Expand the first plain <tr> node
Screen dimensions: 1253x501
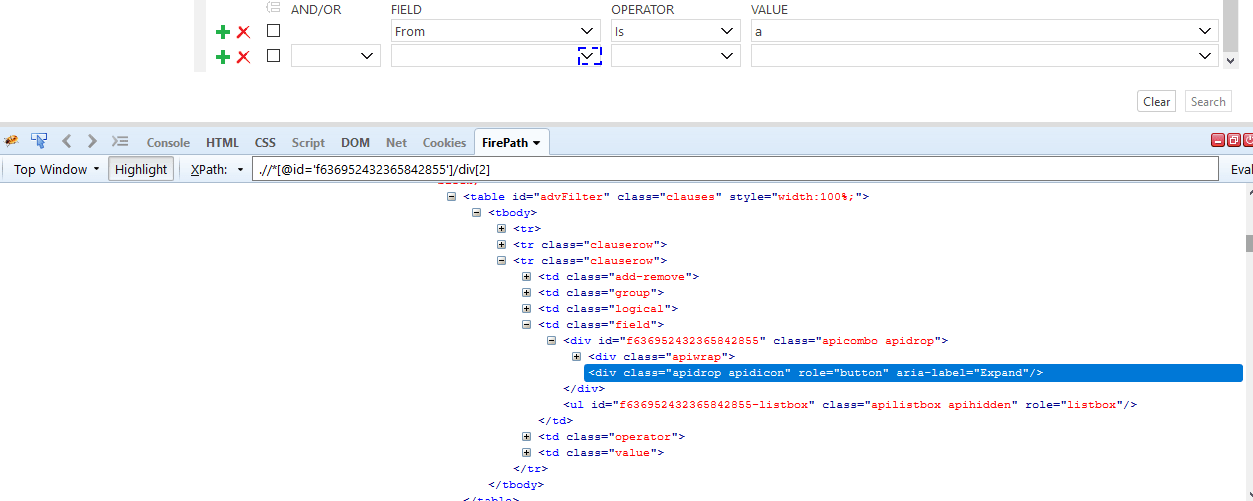pos(502,228)
